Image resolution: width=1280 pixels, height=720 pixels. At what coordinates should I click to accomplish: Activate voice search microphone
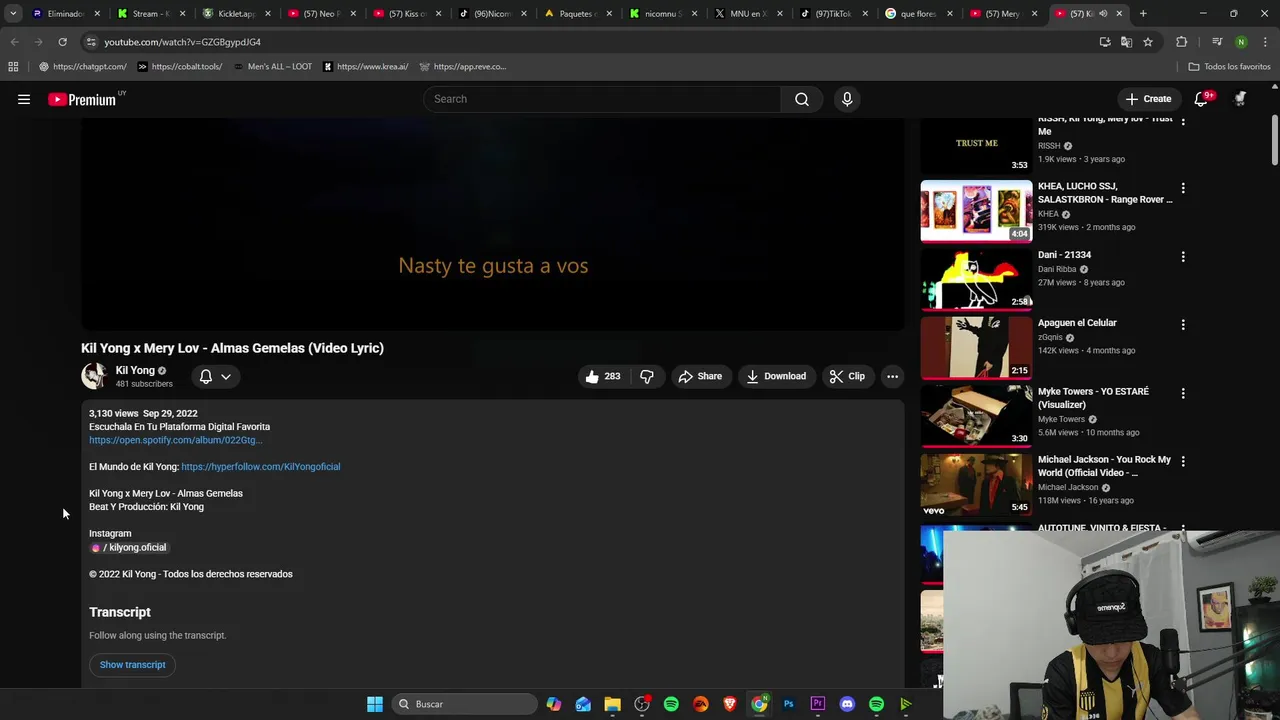click(847, 99)
